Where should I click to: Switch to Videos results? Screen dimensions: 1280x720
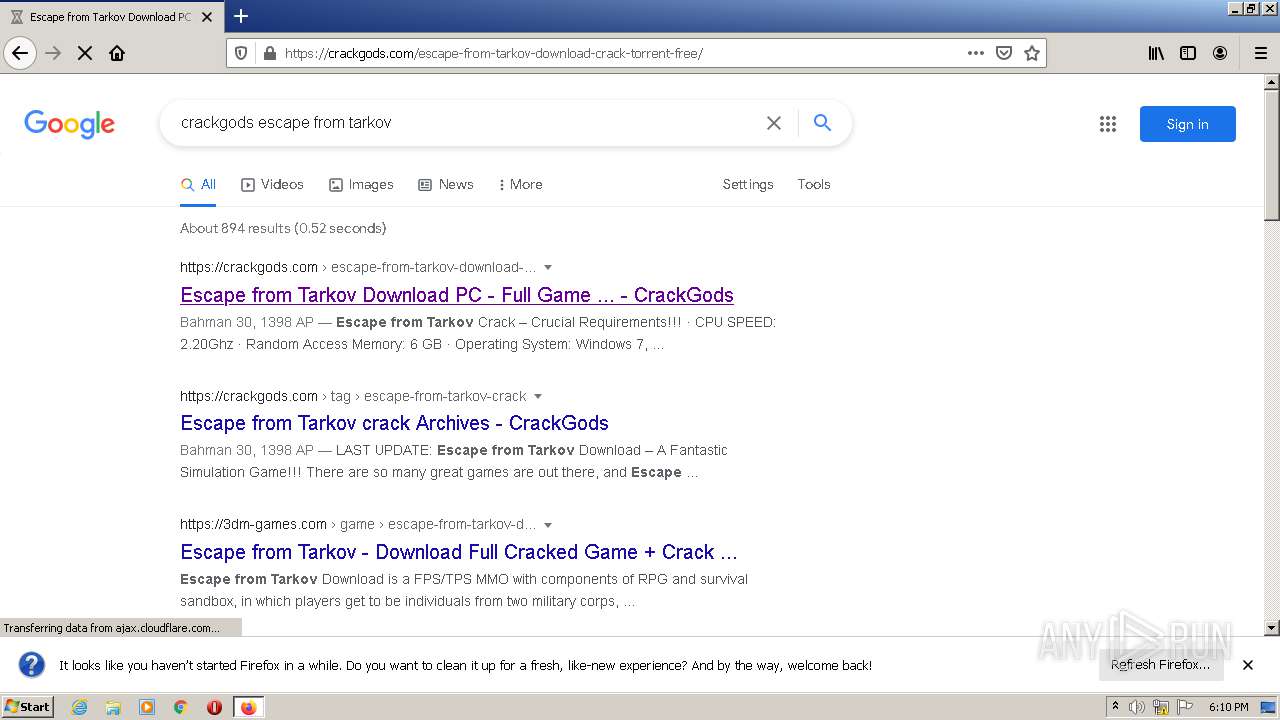[x=272, y=185]
